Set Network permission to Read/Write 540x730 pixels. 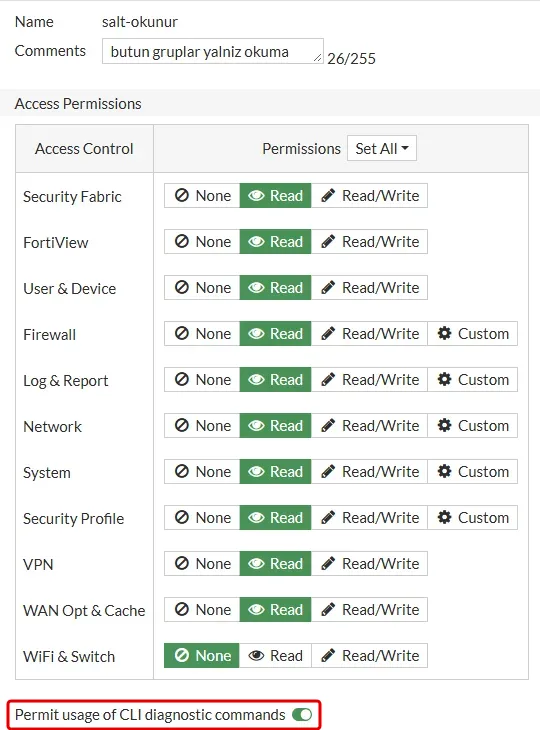point(370,426)
